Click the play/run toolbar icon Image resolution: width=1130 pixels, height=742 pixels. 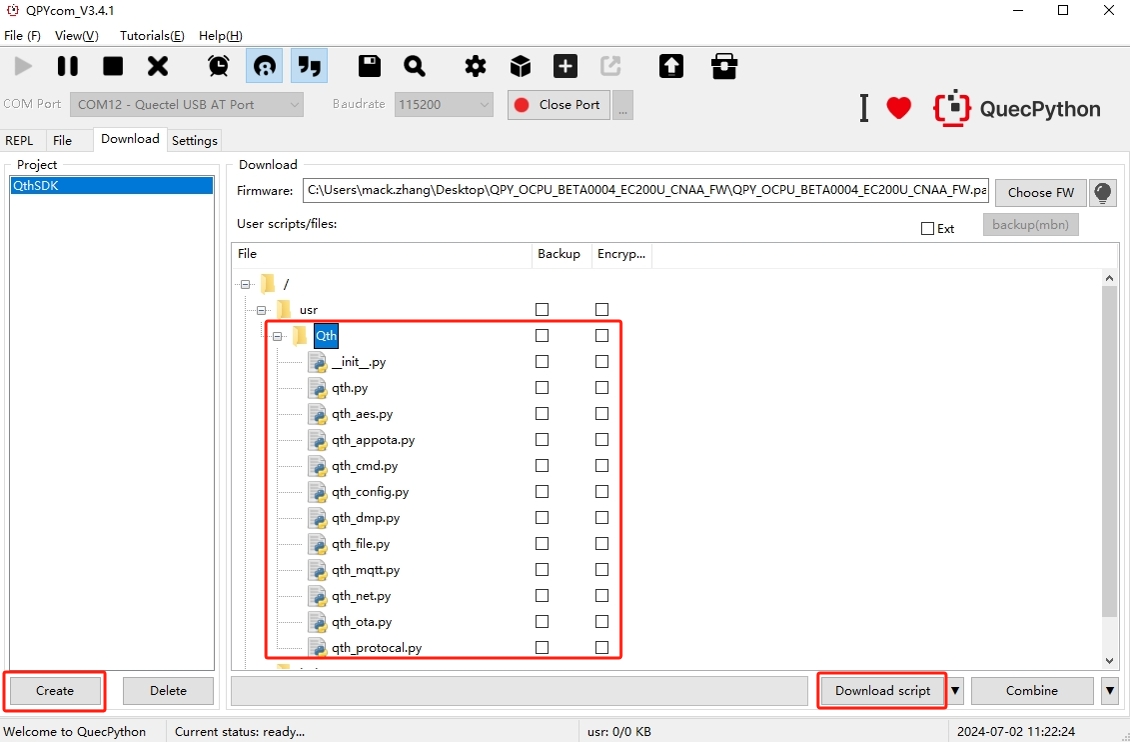point(23,66)
